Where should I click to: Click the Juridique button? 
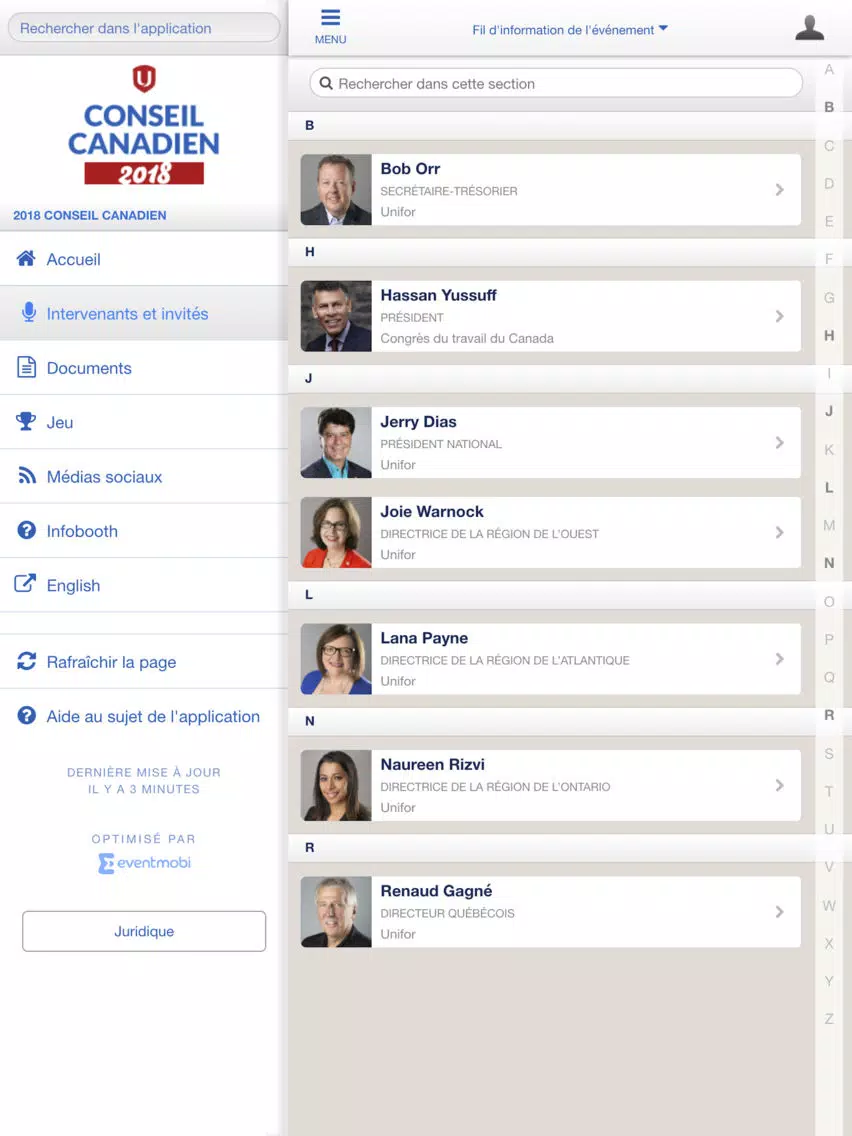(143, 931)
